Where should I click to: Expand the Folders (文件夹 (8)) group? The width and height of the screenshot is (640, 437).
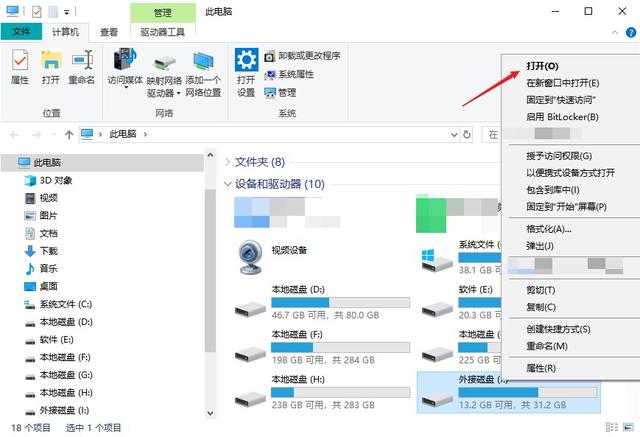coord(228,162)
